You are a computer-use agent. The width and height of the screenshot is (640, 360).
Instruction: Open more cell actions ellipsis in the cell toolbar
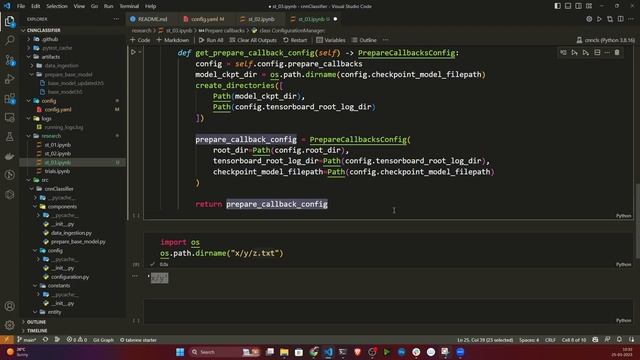607,53
